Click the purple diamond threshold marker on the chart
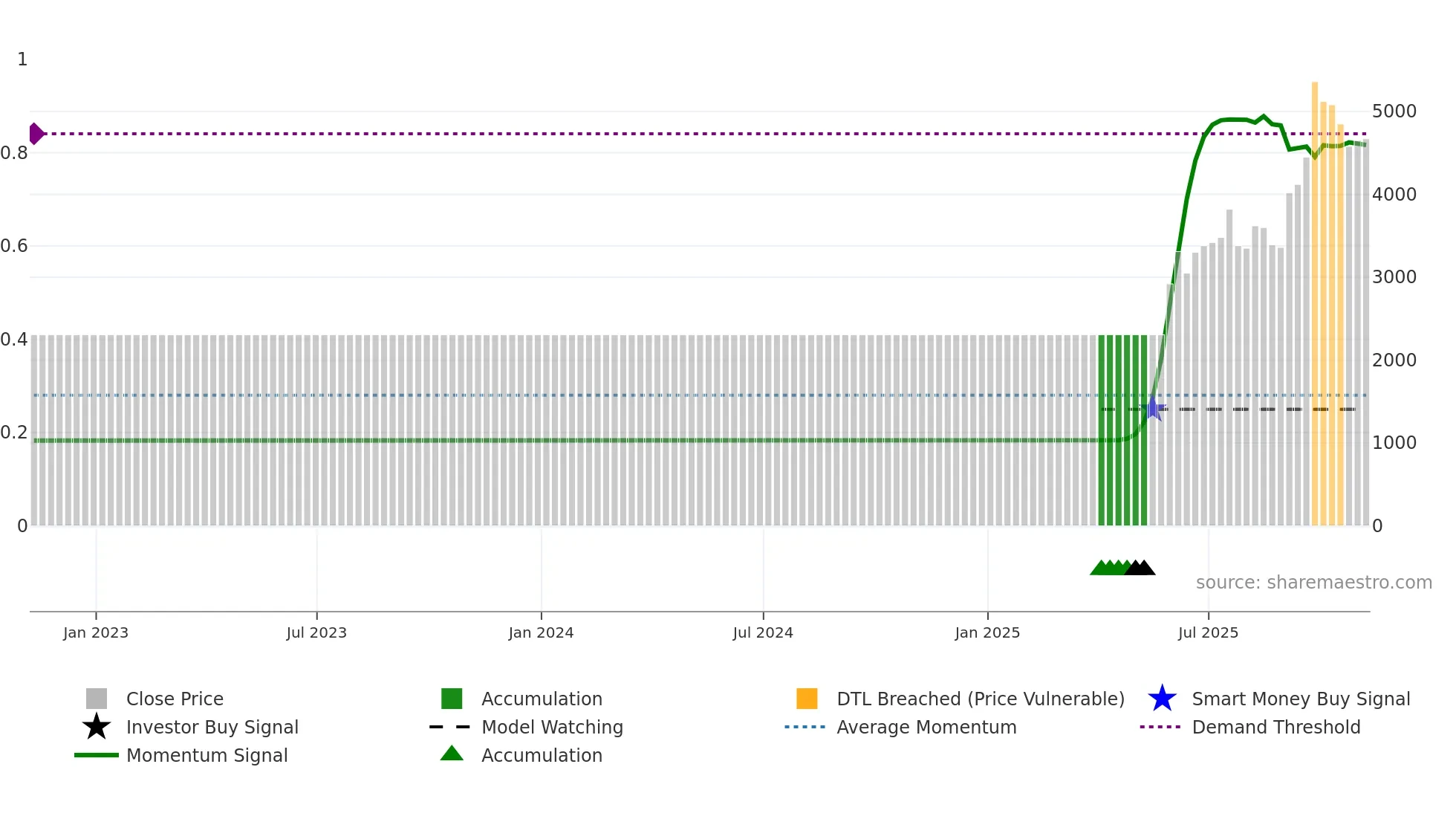The width and height of the screenshot is (1456, 819). pos(36,134)
